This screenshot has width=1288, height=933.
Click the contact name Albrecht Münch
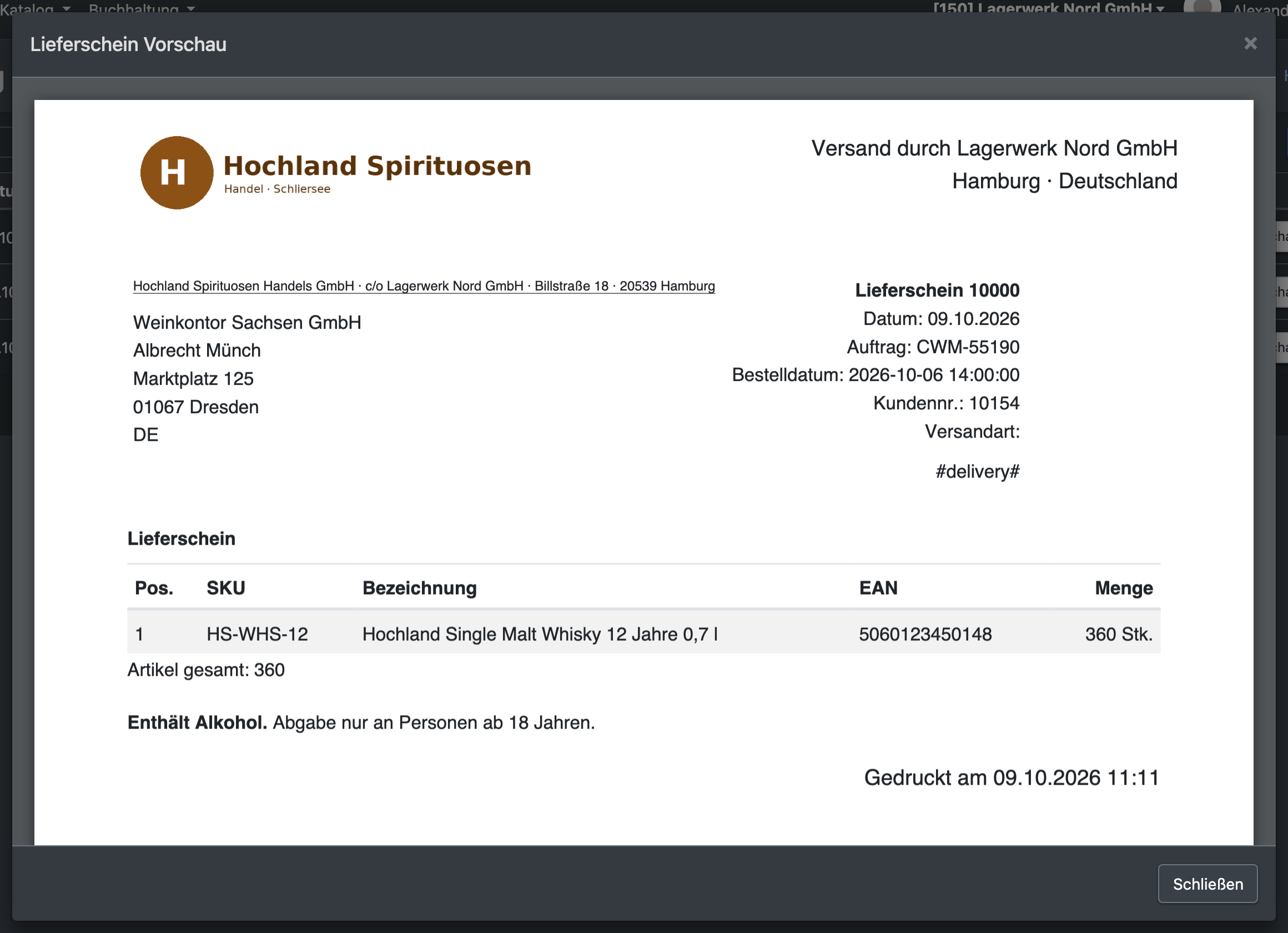point(197,350)
